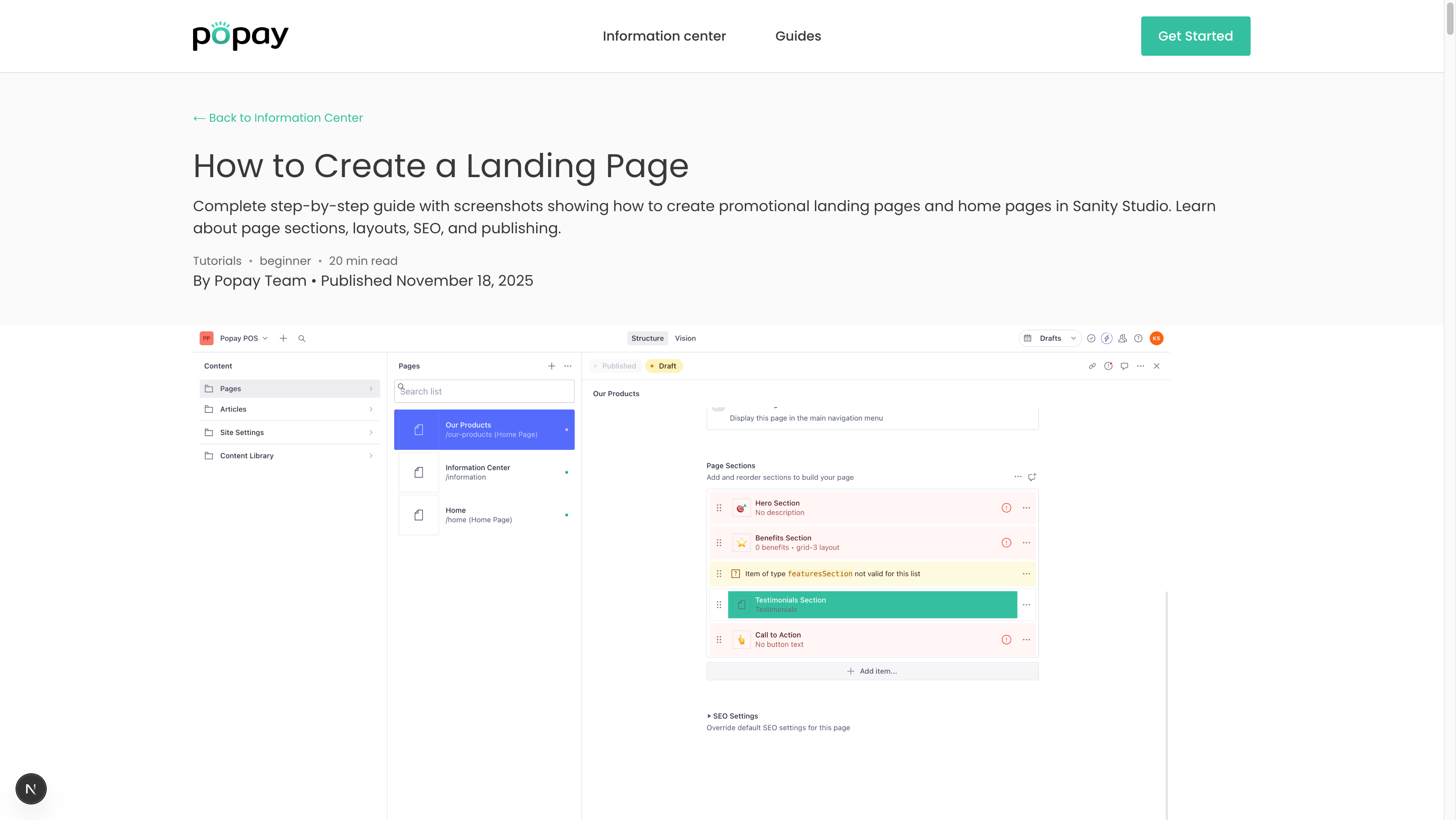Switch to the Draft version chip
This screenshot has width=1456, height=820.
pyautogui.click(x=664, y=366)
